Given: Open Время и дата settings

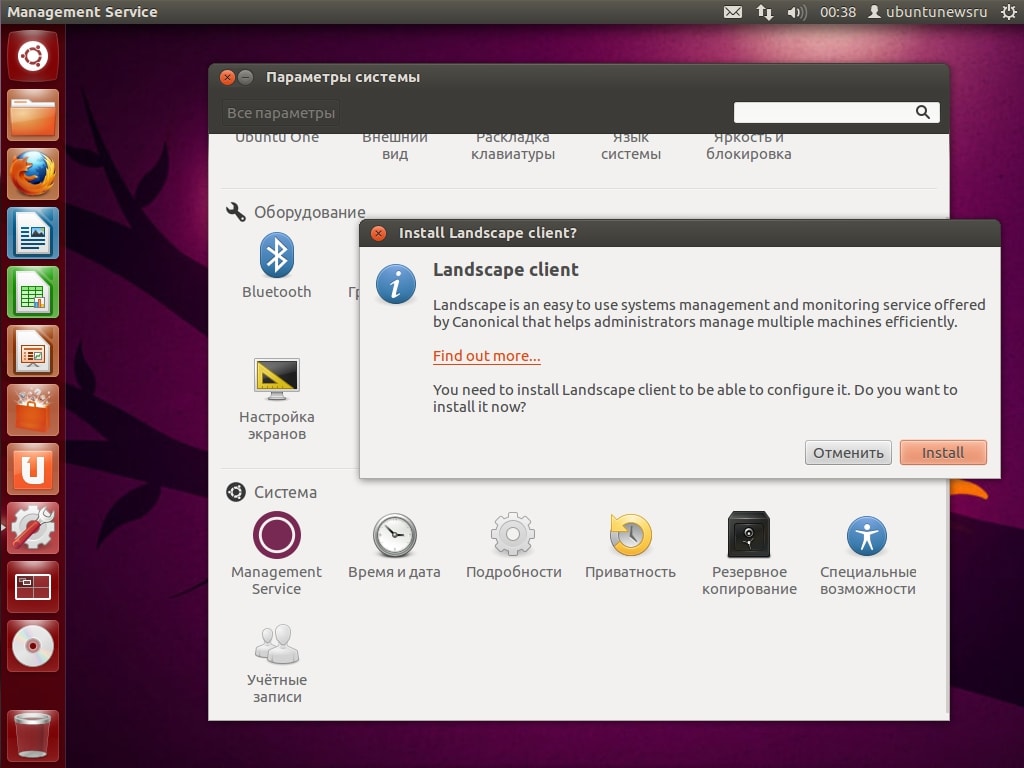Looking at the screenshot, I should [394, 546].
